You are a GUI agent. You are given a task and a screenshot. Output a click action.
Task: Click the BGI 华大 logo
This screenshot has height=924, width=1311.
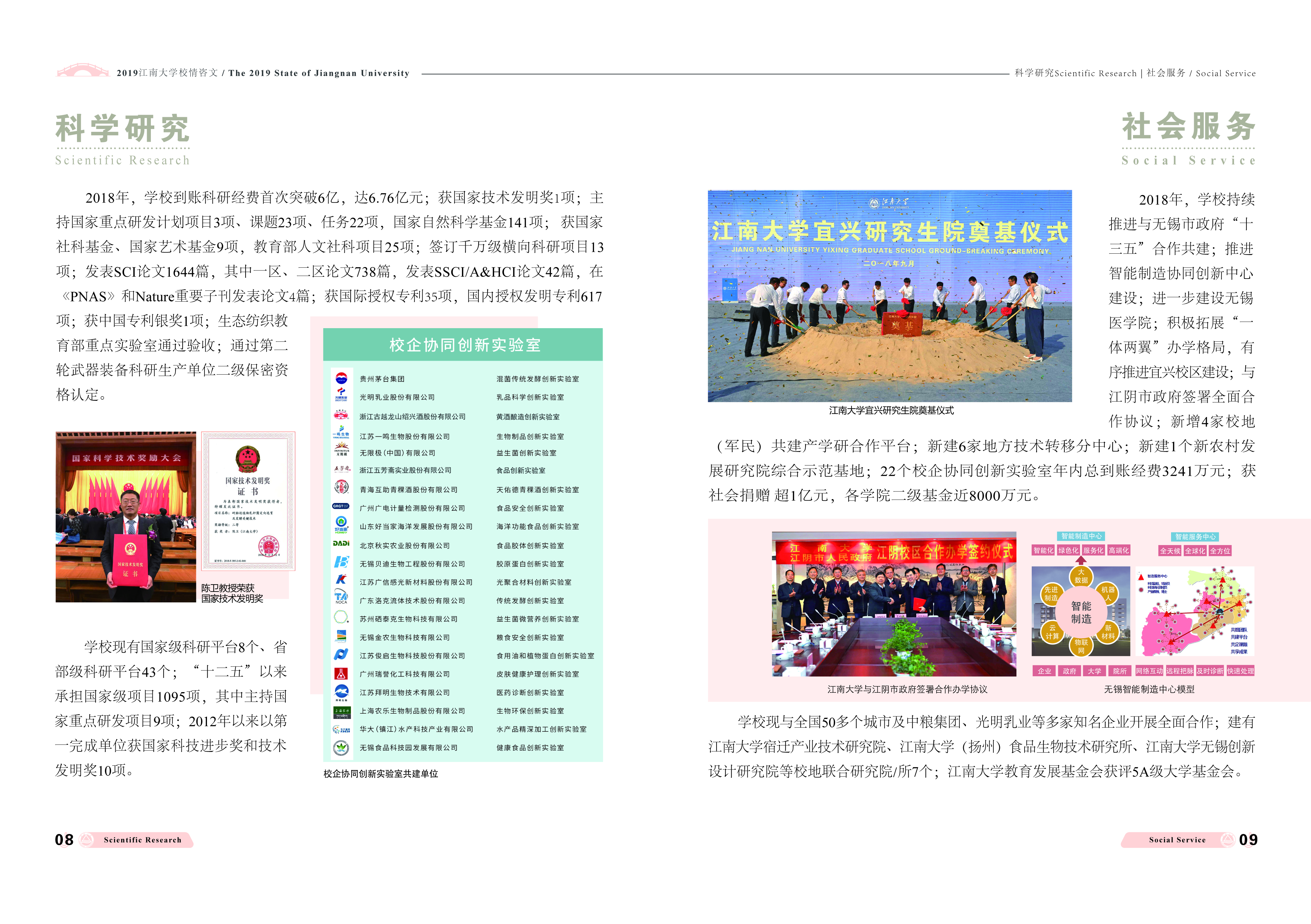[341, 730]
